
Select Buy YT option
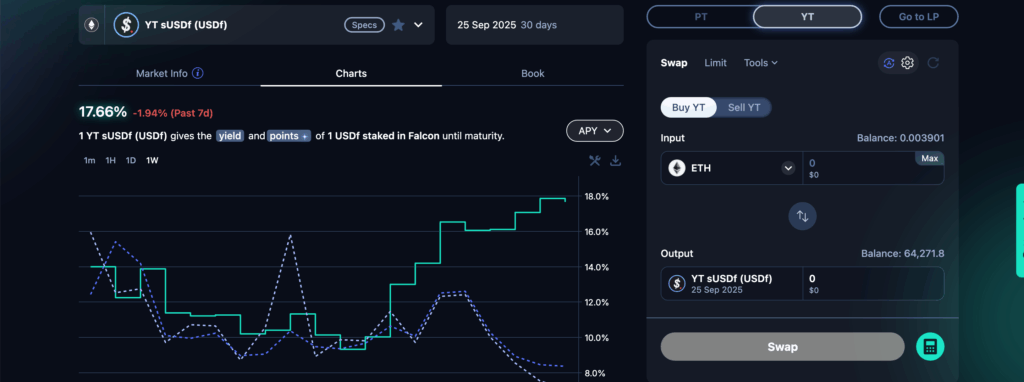pos(688,108)
